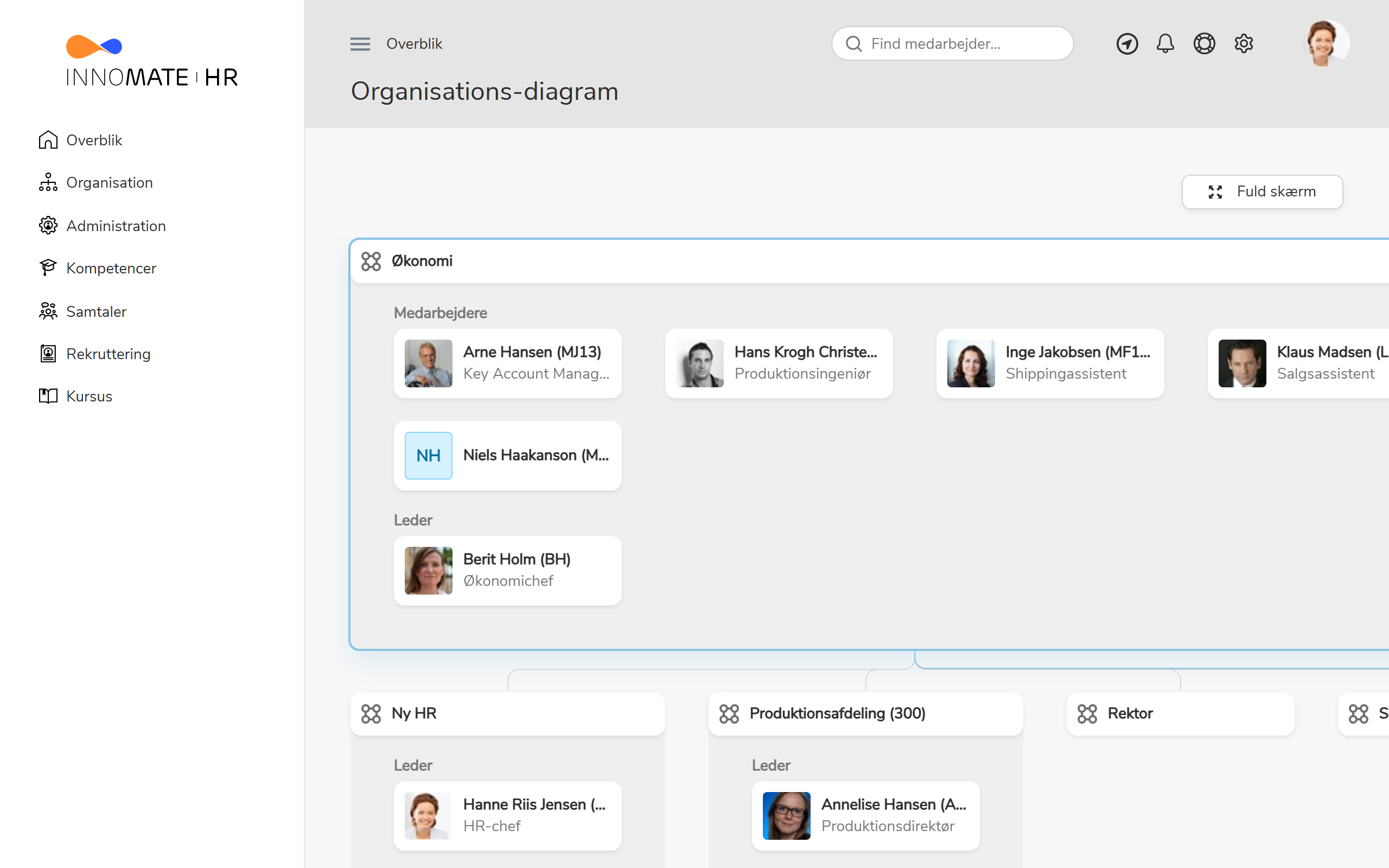Open Berit Holm (BH) leader card
This screenshot has height=868, width=1389.
click(507, 570)
